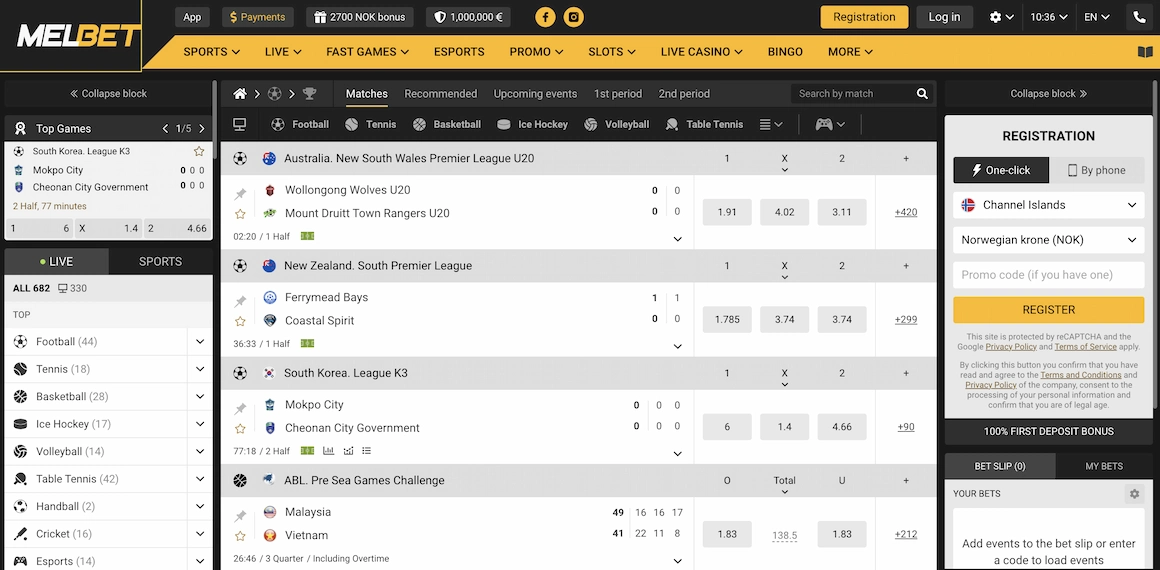1160x570 pixels.
Task: Open the settings gear menu
Action: tap(1000, 17)
